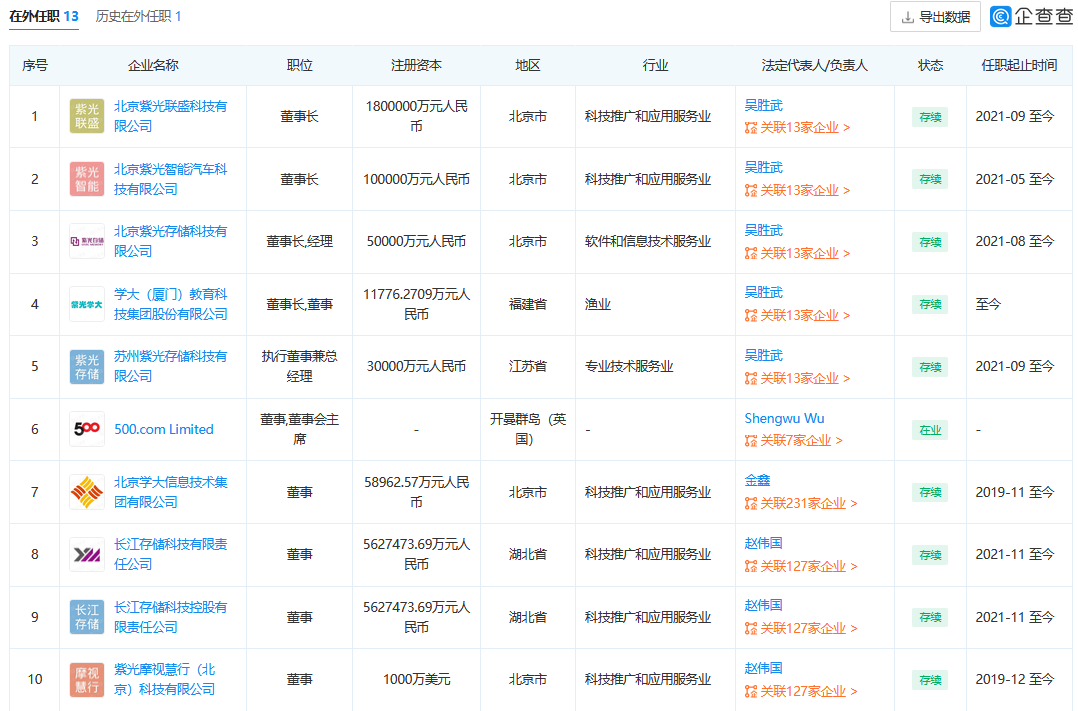Screen dimensions: 1078x711
Task: Click 存续 status tag in row 1
Action: (x=930, y=117)
